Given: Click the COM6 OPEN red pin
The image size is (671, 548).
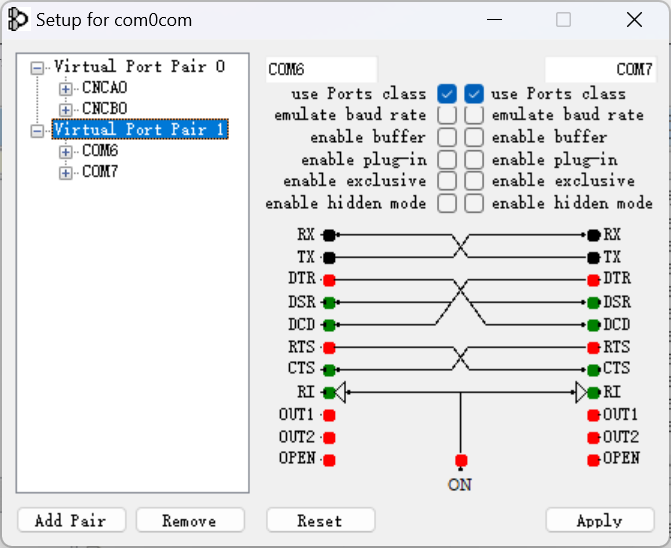Looking at the screenshot, I should pos(329,460).
